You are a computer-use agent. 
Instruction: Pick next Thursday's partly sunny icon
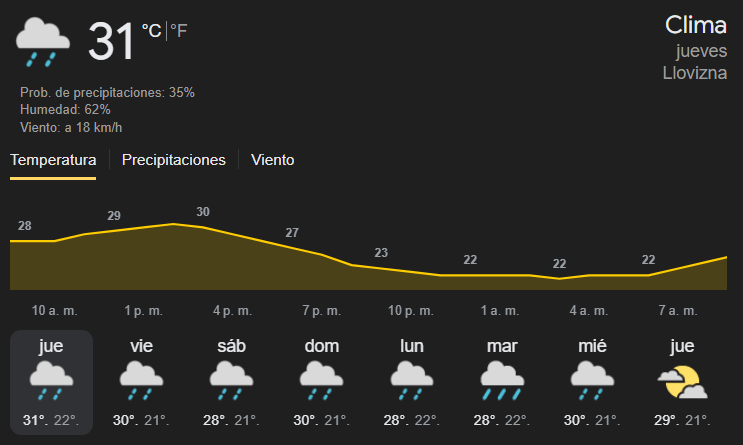682,382
